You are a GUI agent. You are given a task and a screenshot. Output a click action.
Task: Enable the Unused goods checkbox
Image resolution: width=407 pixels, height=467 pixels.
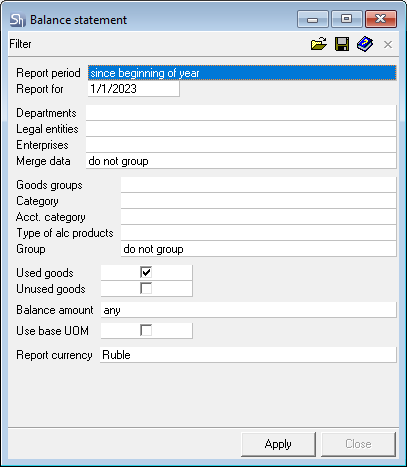click(x=146, y=288)
